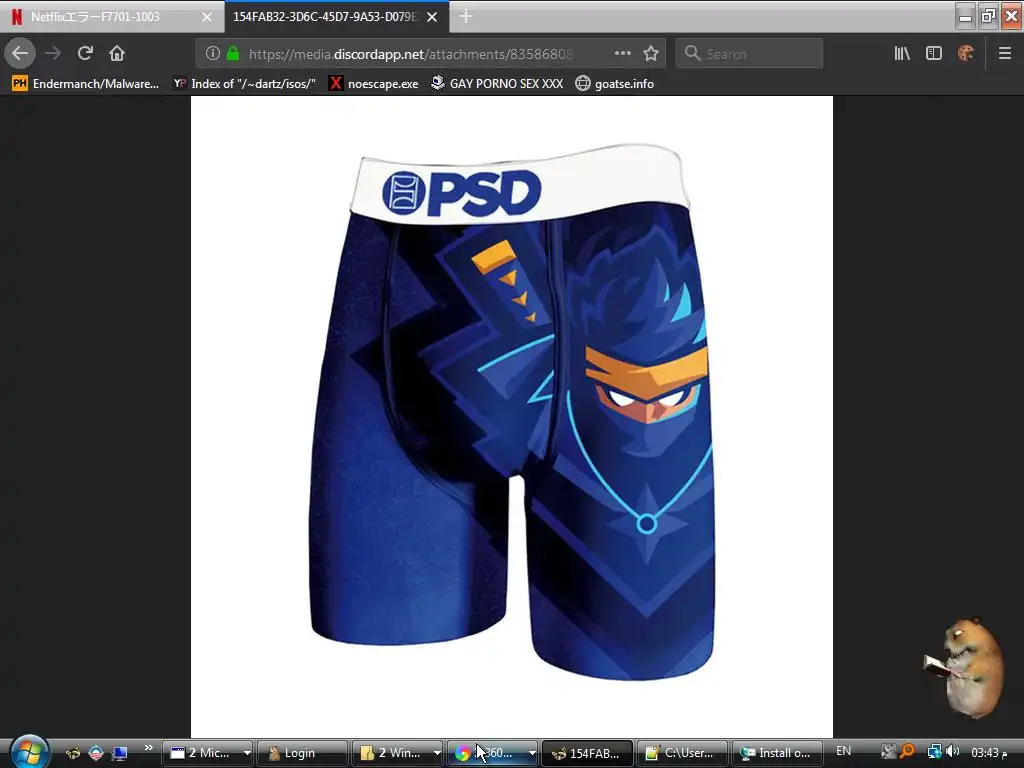
Task: Open the Library view icon
Action: 902,53
